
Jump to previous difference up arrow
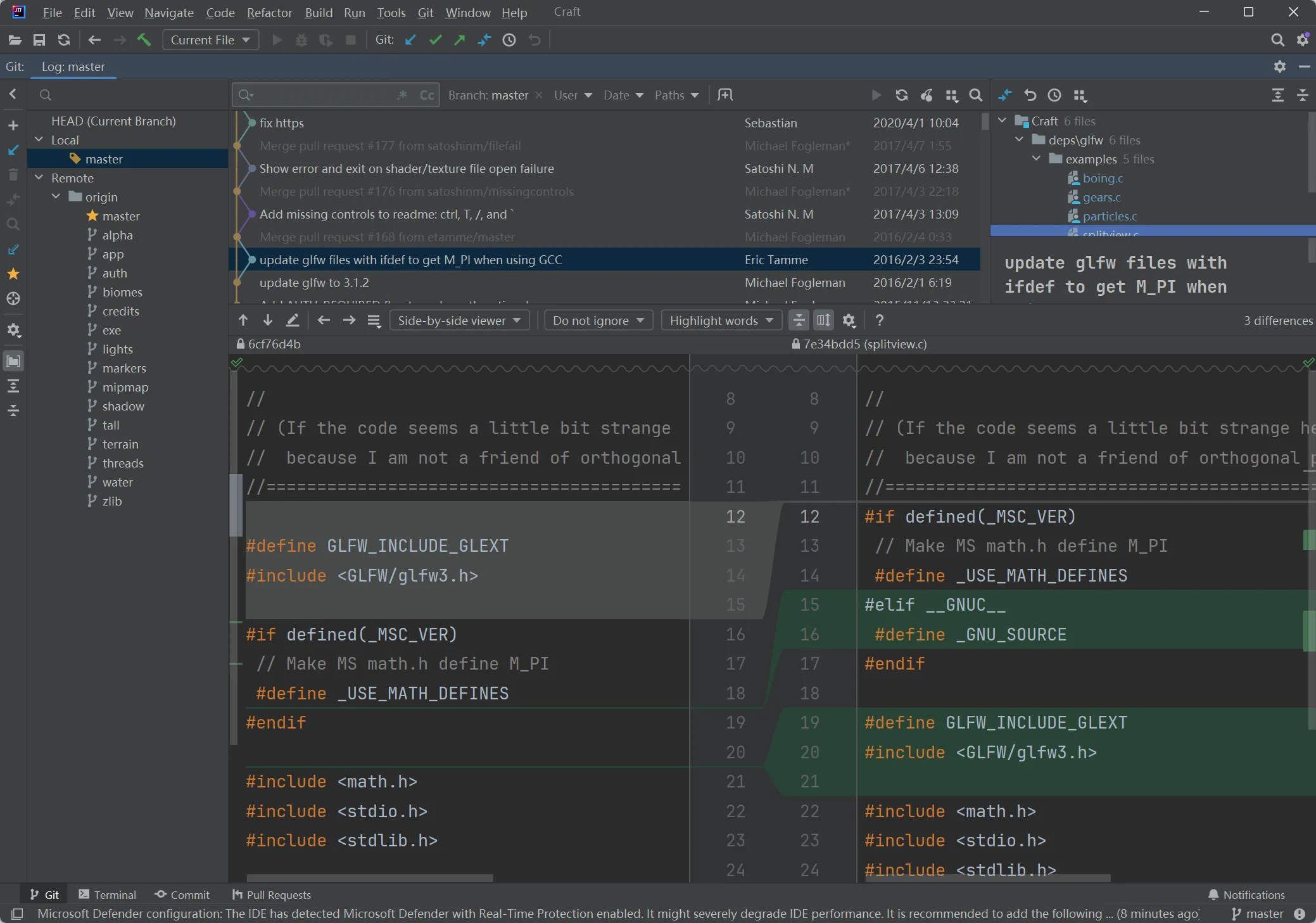[x=243, y=321]
